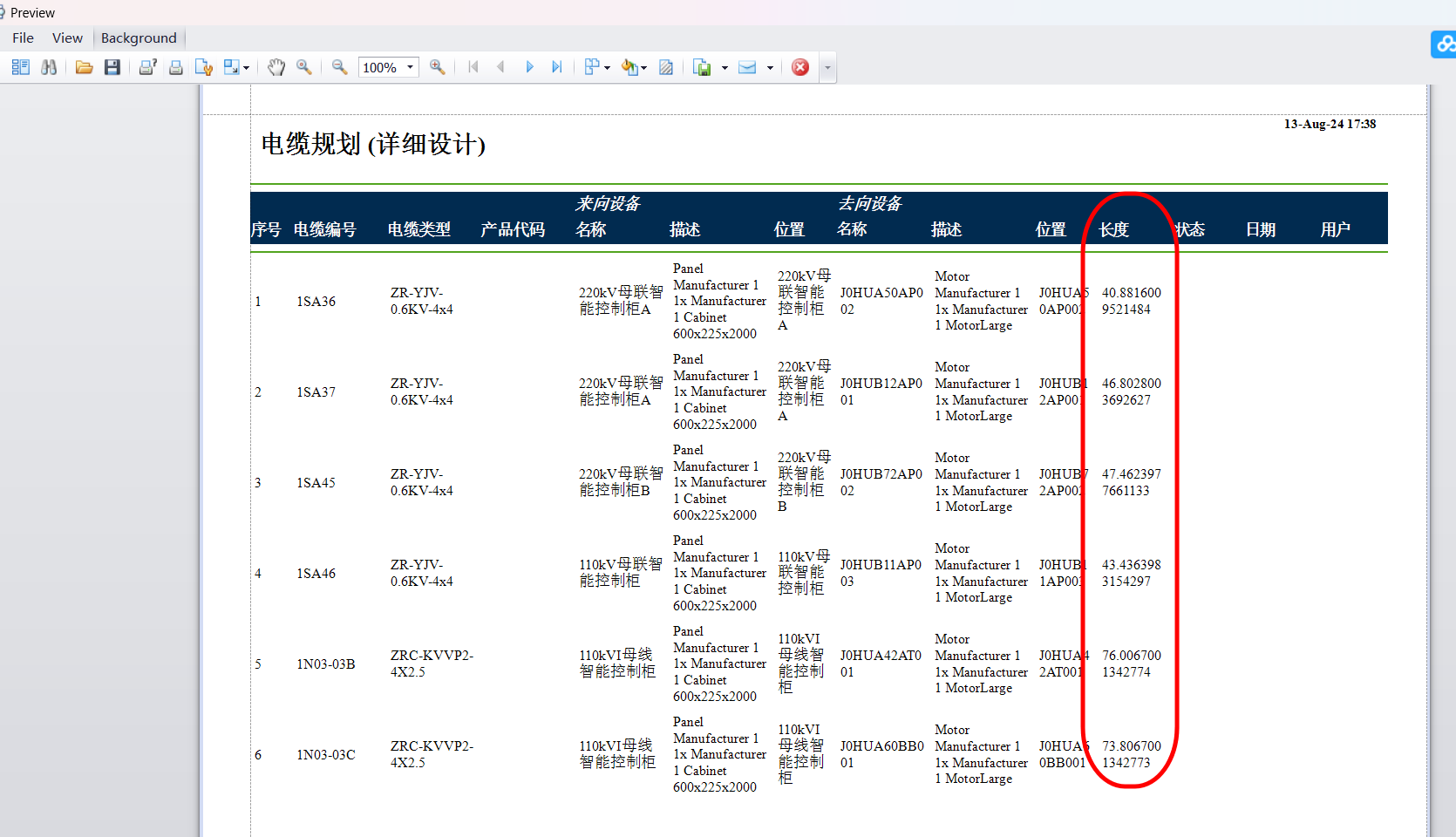The image size is (1456, 837).
Task: Toggle the document map thumbnails panel icon
Action: pos(21,67)
